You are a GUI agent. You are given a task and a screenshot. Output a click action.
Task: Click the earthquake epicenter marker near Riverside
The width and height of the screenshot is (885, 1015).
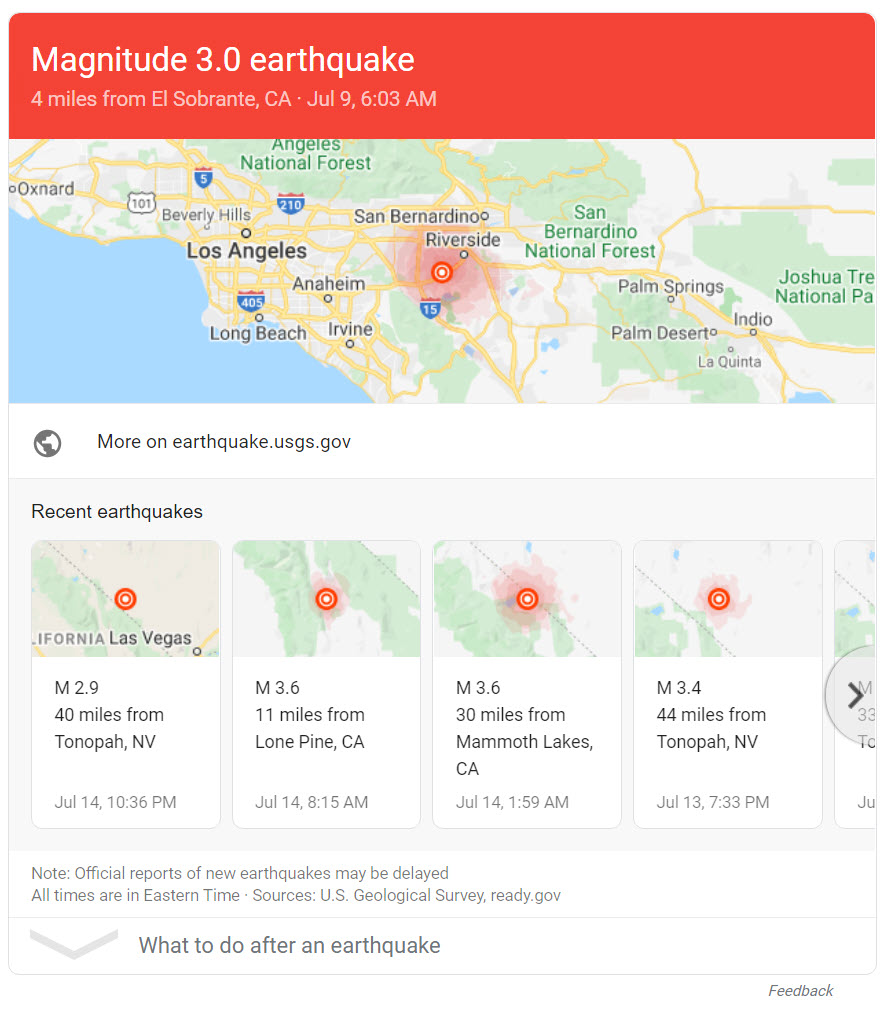pyautogui.click(x=441, y=272)
